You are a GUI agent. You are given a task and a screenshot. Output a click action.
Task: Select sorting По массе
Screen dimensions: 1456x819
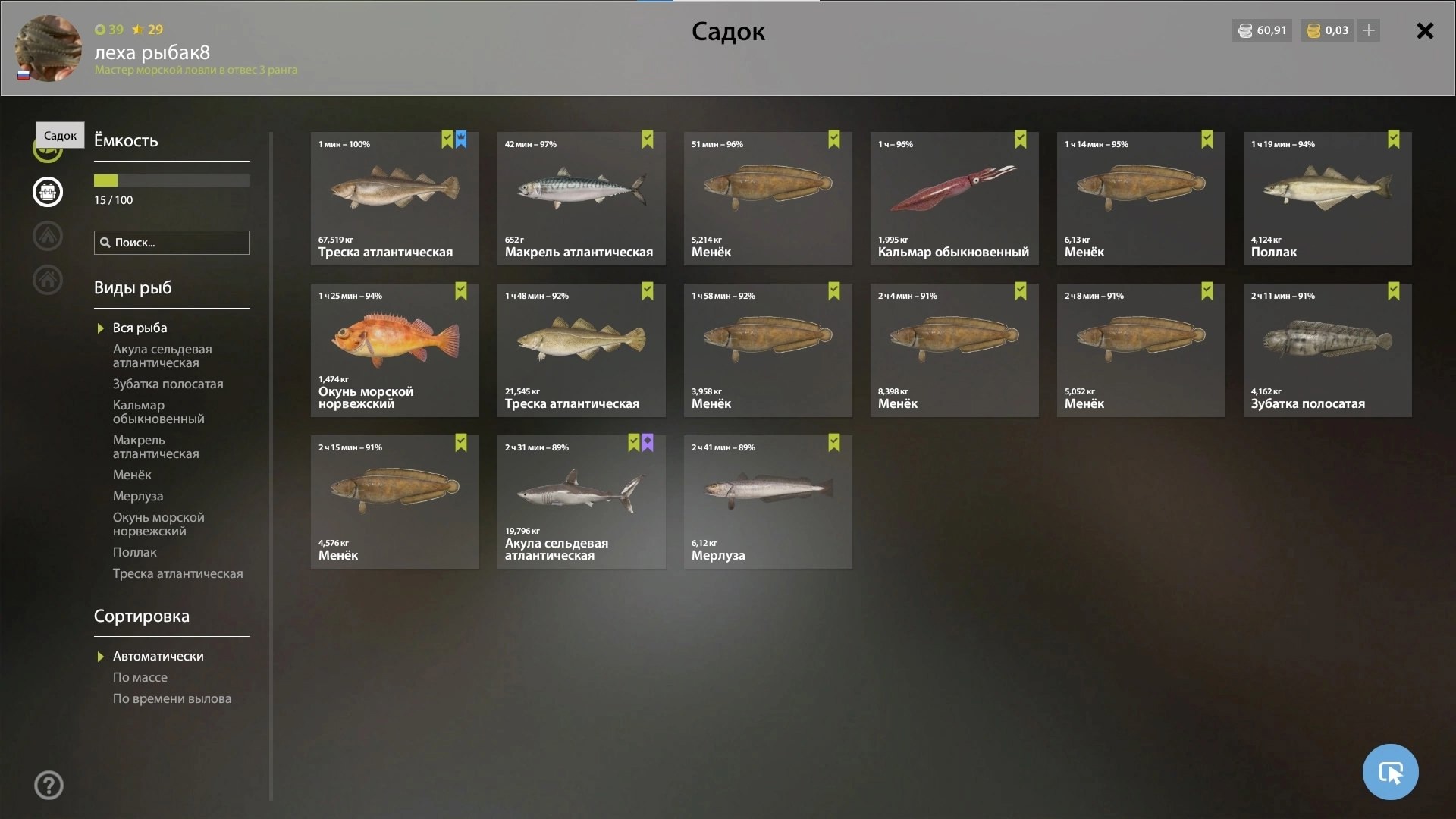pos(140,677)
